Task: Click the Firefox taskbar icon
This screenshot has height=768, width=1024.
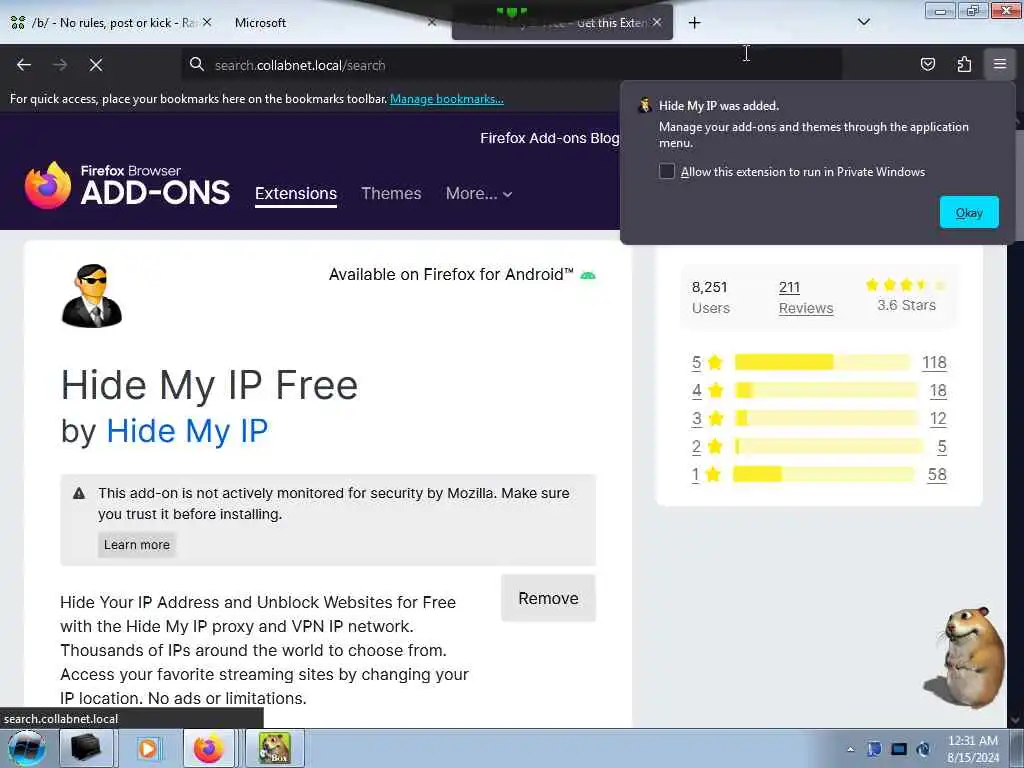Action: pos(209,748)
